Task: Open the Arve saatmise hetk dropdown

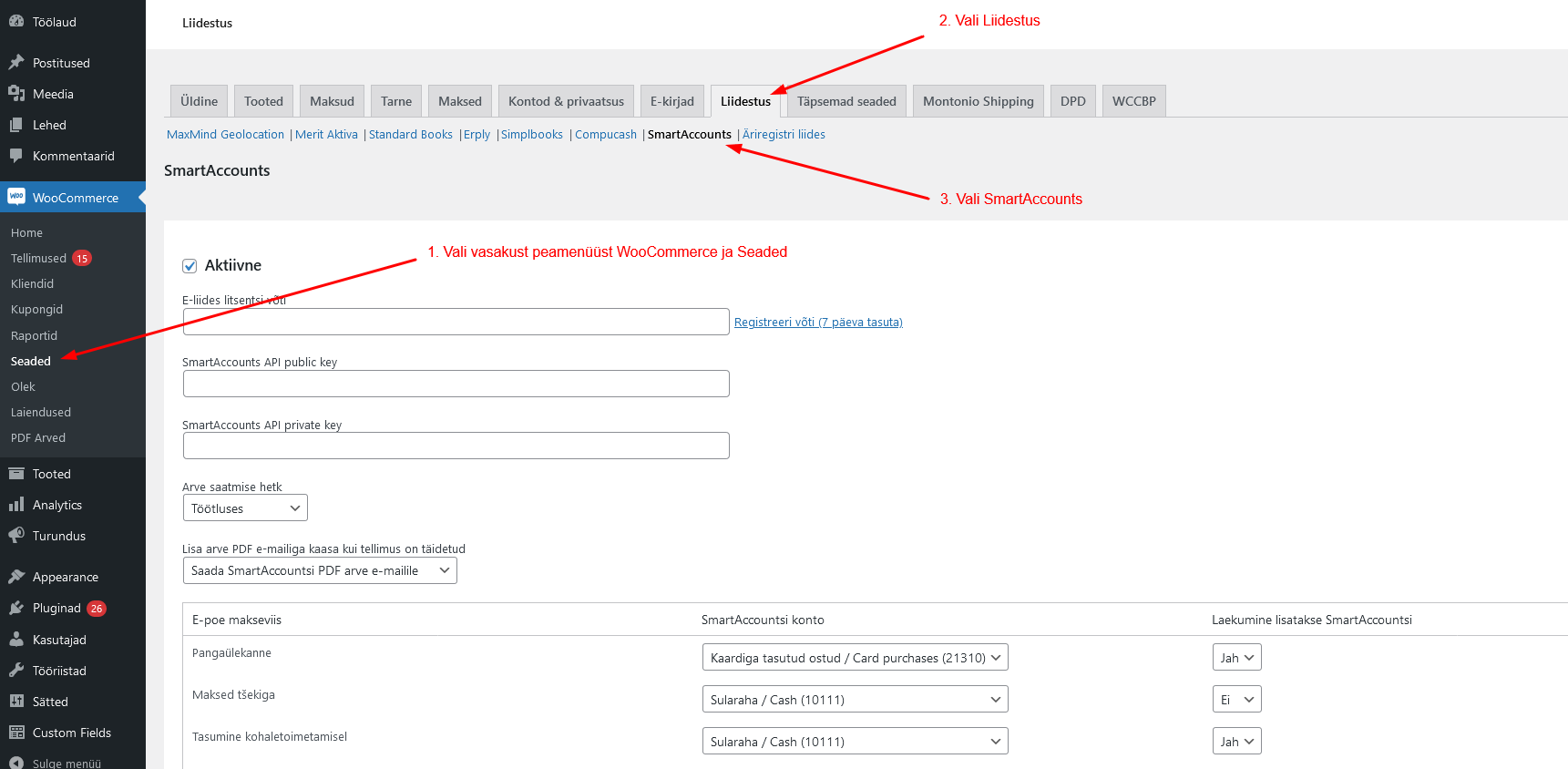Action: [x=245, y=508]
